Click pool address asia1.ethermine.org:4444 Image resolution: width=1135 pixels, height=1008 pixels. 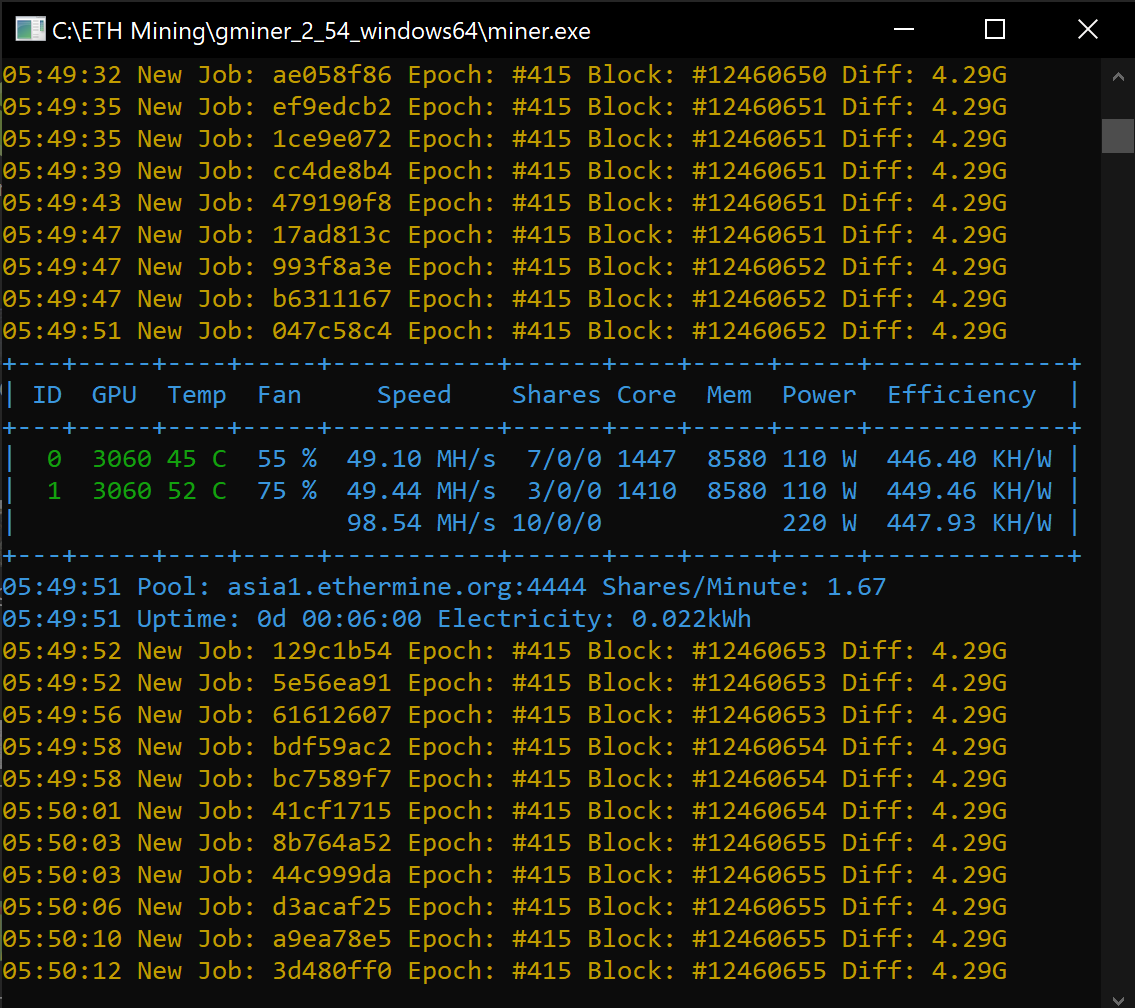point(407,587)
